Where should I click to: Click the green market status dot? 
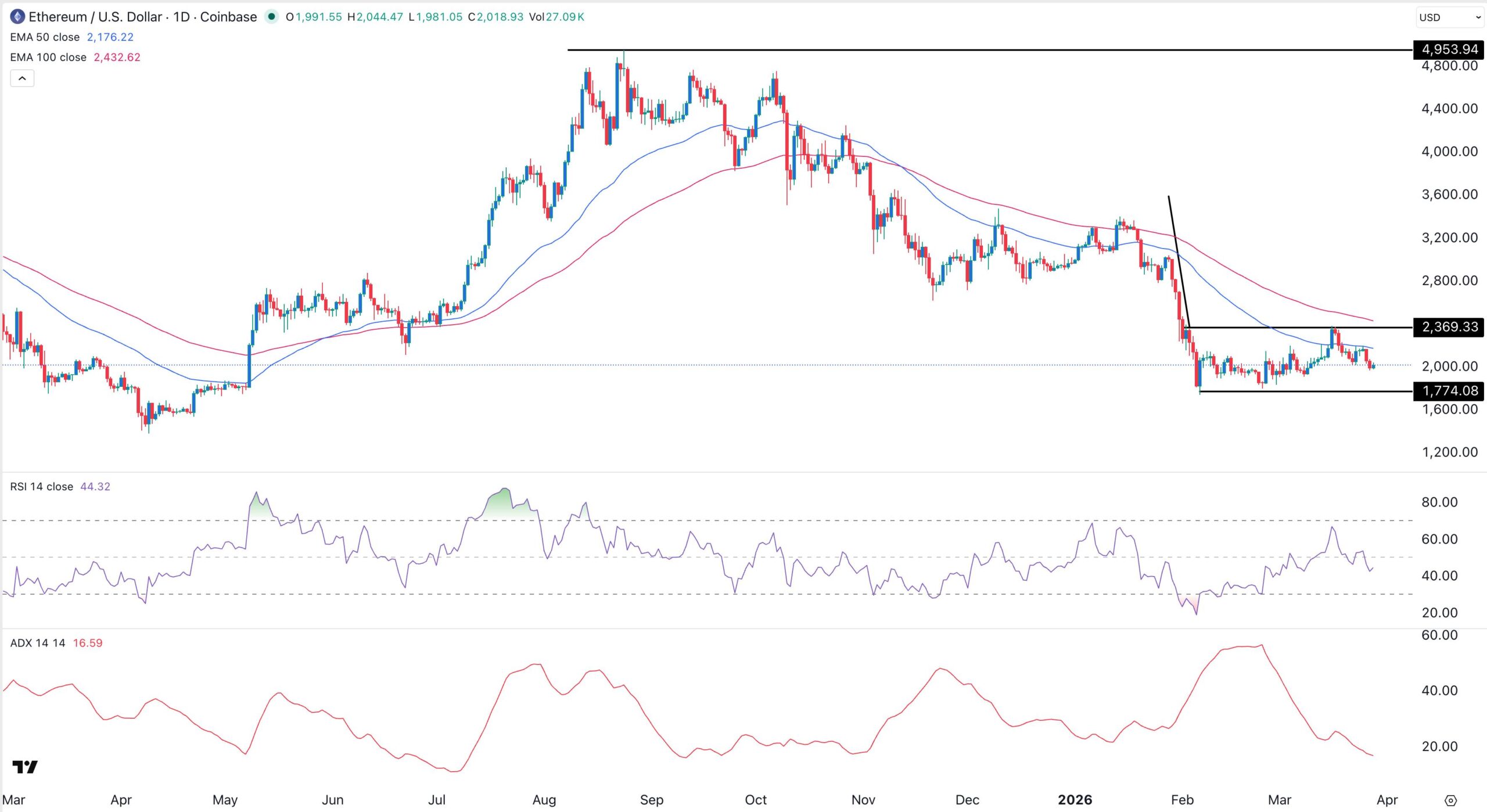click(x=271, y=17)
